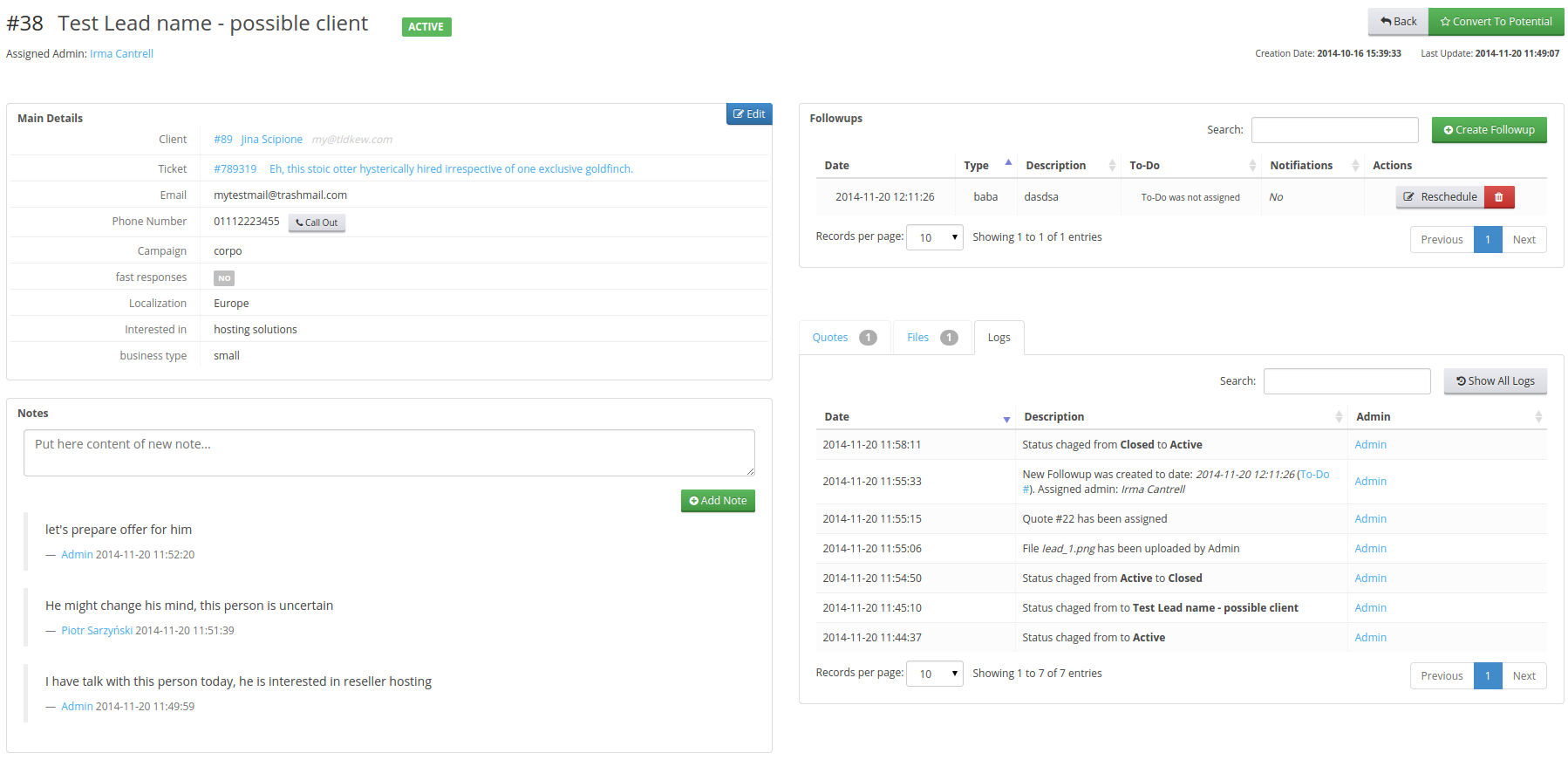
Task: Open the stoic otter ticket subject link
Action: (451, 169)
